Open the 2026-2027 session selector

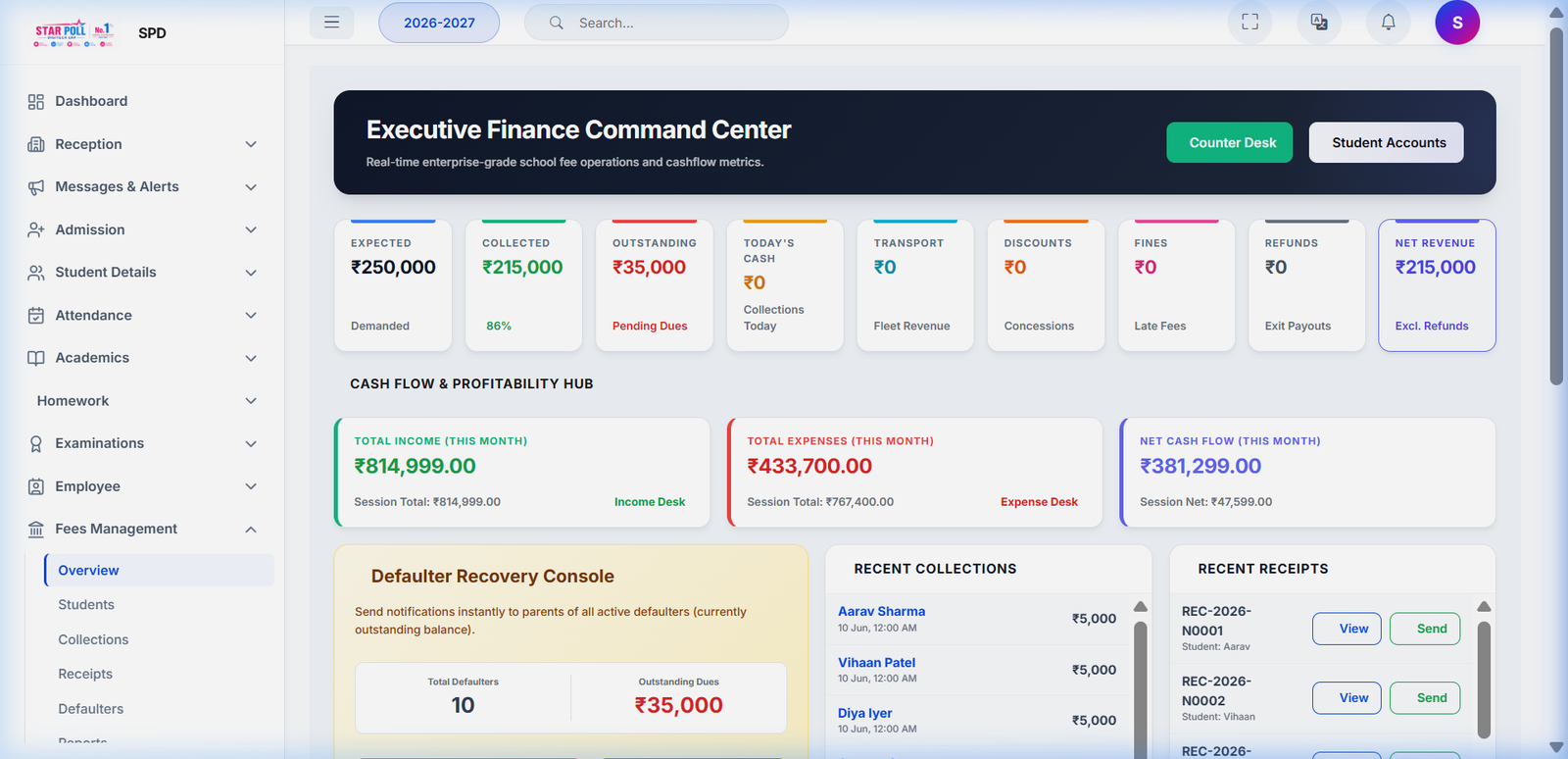coord(439,23)
